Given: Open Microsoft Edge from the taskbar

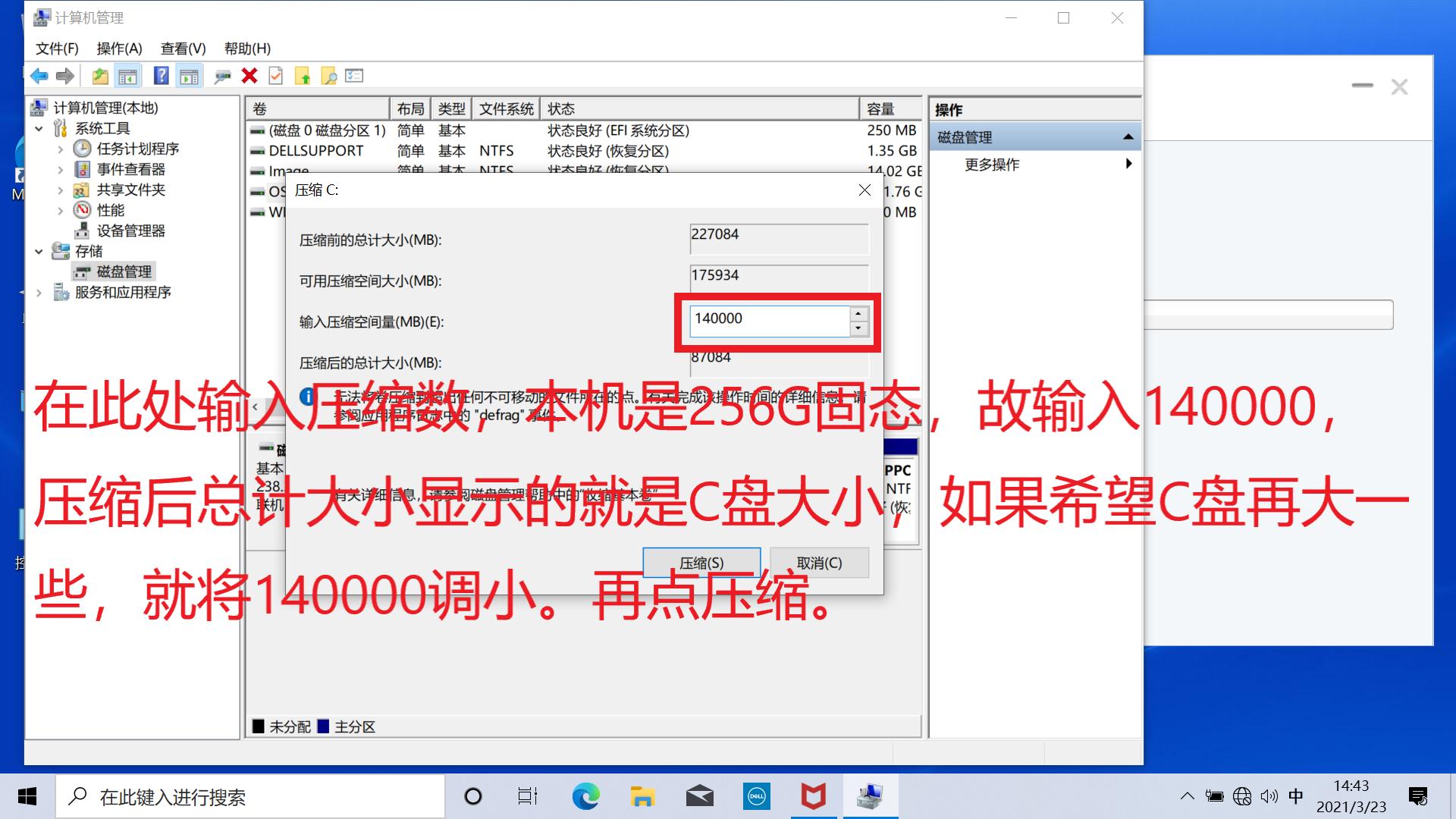Looking at the screenshot, I should [585, 796].
